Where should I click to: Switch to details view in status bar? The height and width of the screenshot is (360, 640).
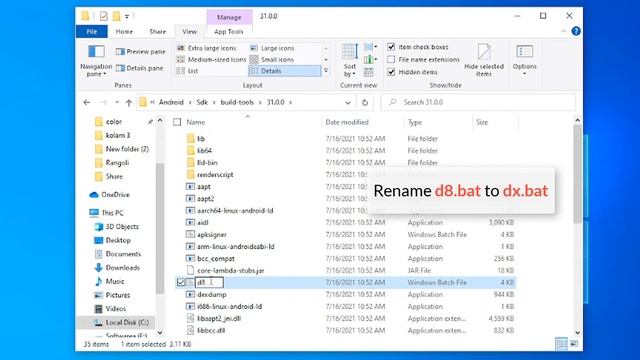click(x=561, y=344)
